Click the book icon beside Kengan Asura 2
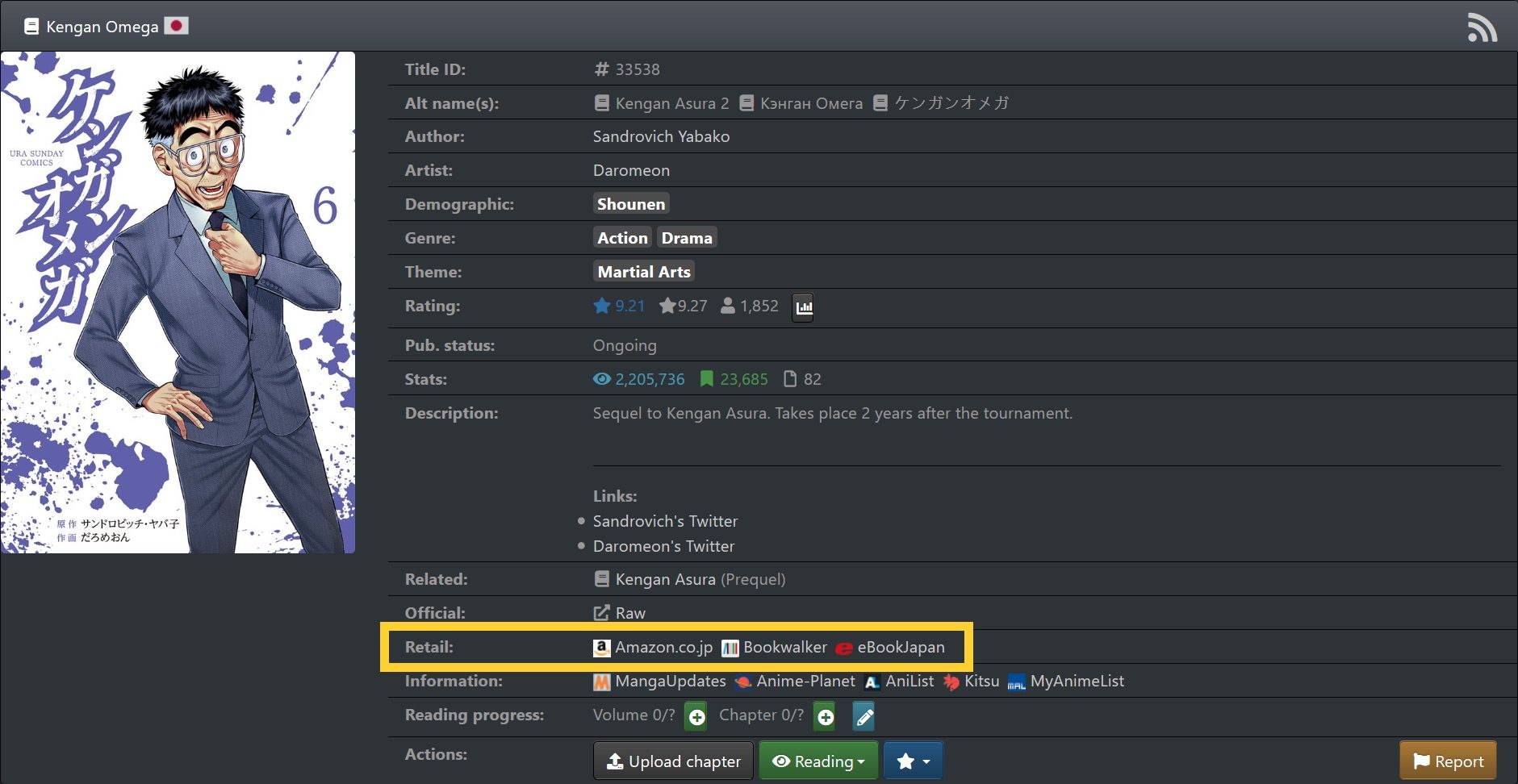The height and width of the screenshot is (784, 1518). 601,103
